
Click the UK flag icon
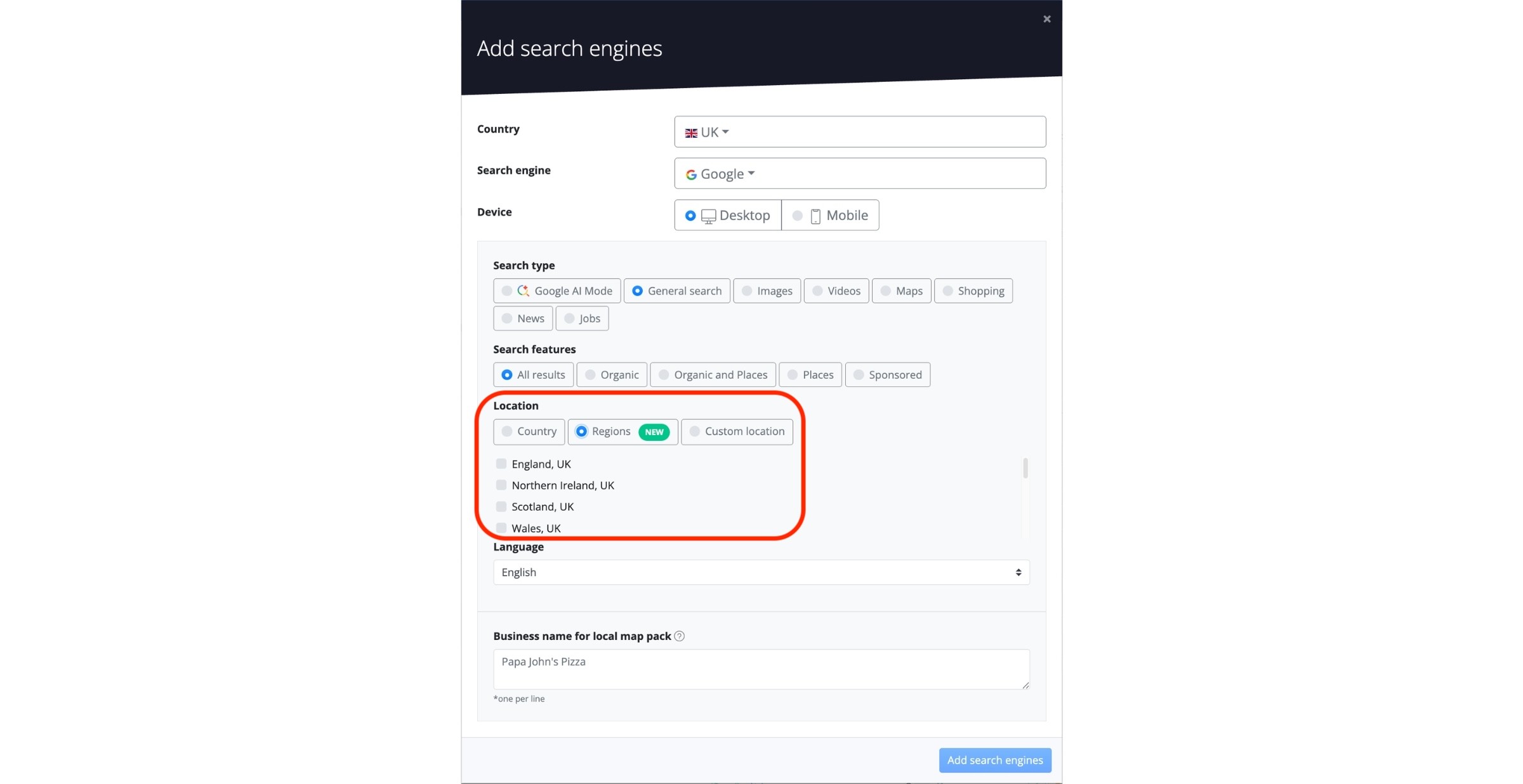click(691, 133)
